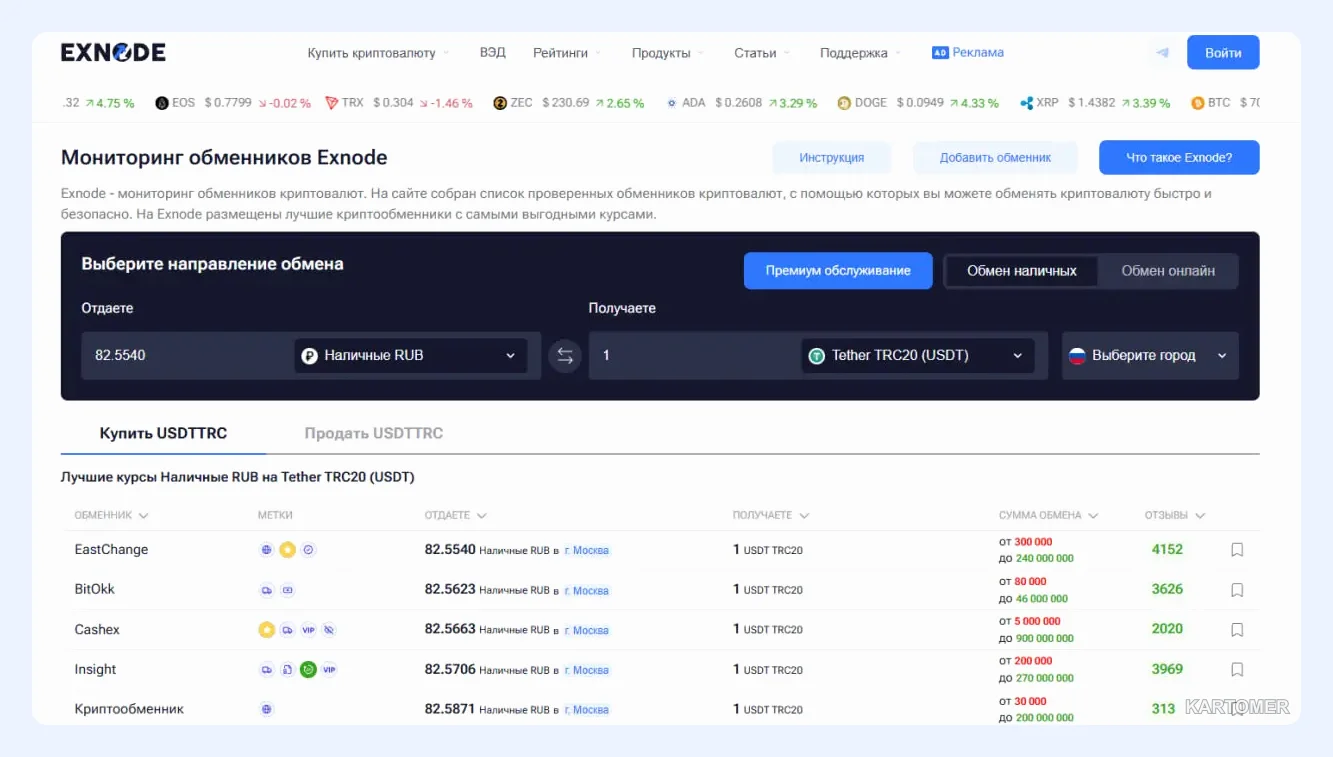This screenshot has height=757, width=1333.
Task: Click the swap direction arrows icon
Action: pos(565,356)
